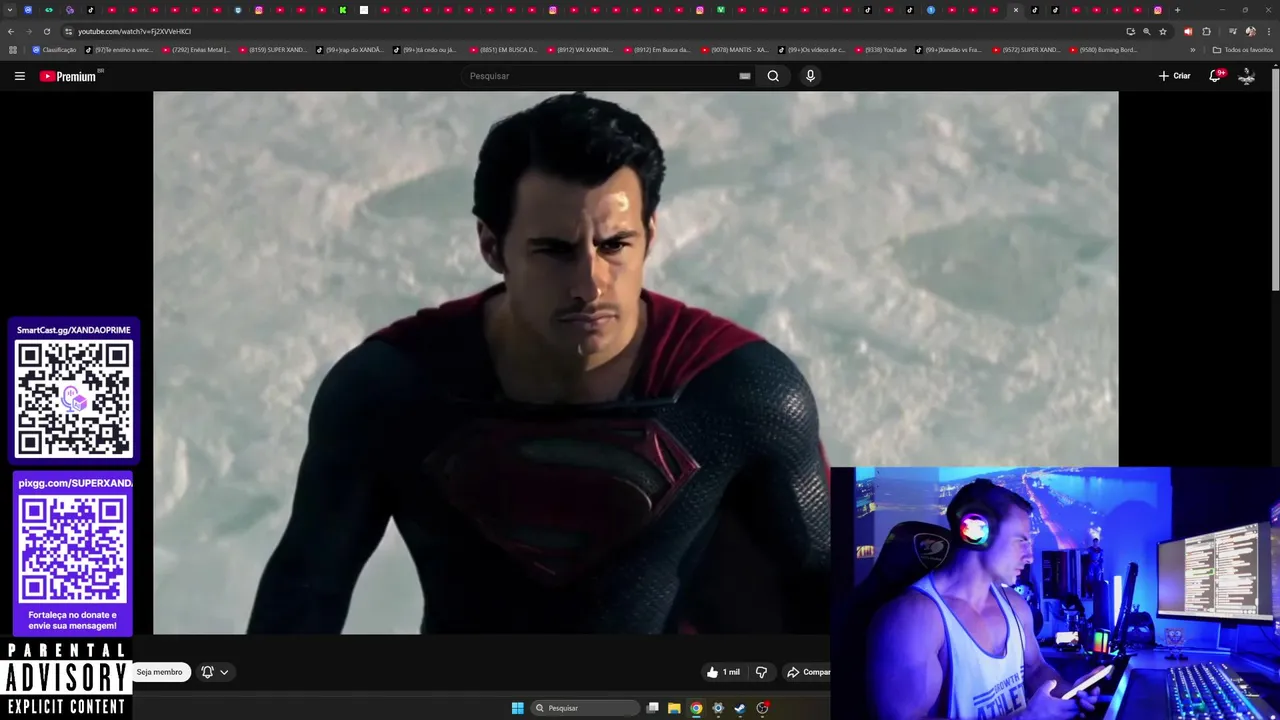The image size is (1280, 720).
Task: Open the Criar create button
Action: tap(1174, 76)
